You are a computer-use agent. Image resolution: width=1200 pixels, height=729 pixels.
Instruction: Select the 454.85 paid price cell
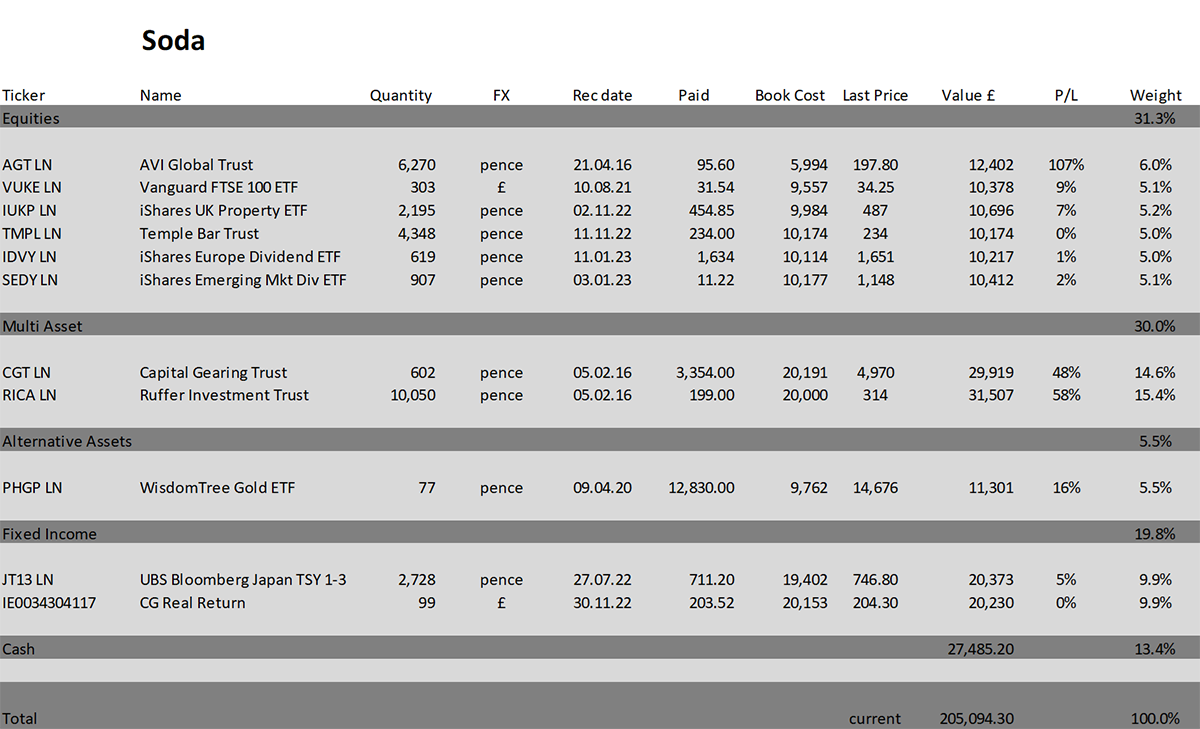[712, 211]
